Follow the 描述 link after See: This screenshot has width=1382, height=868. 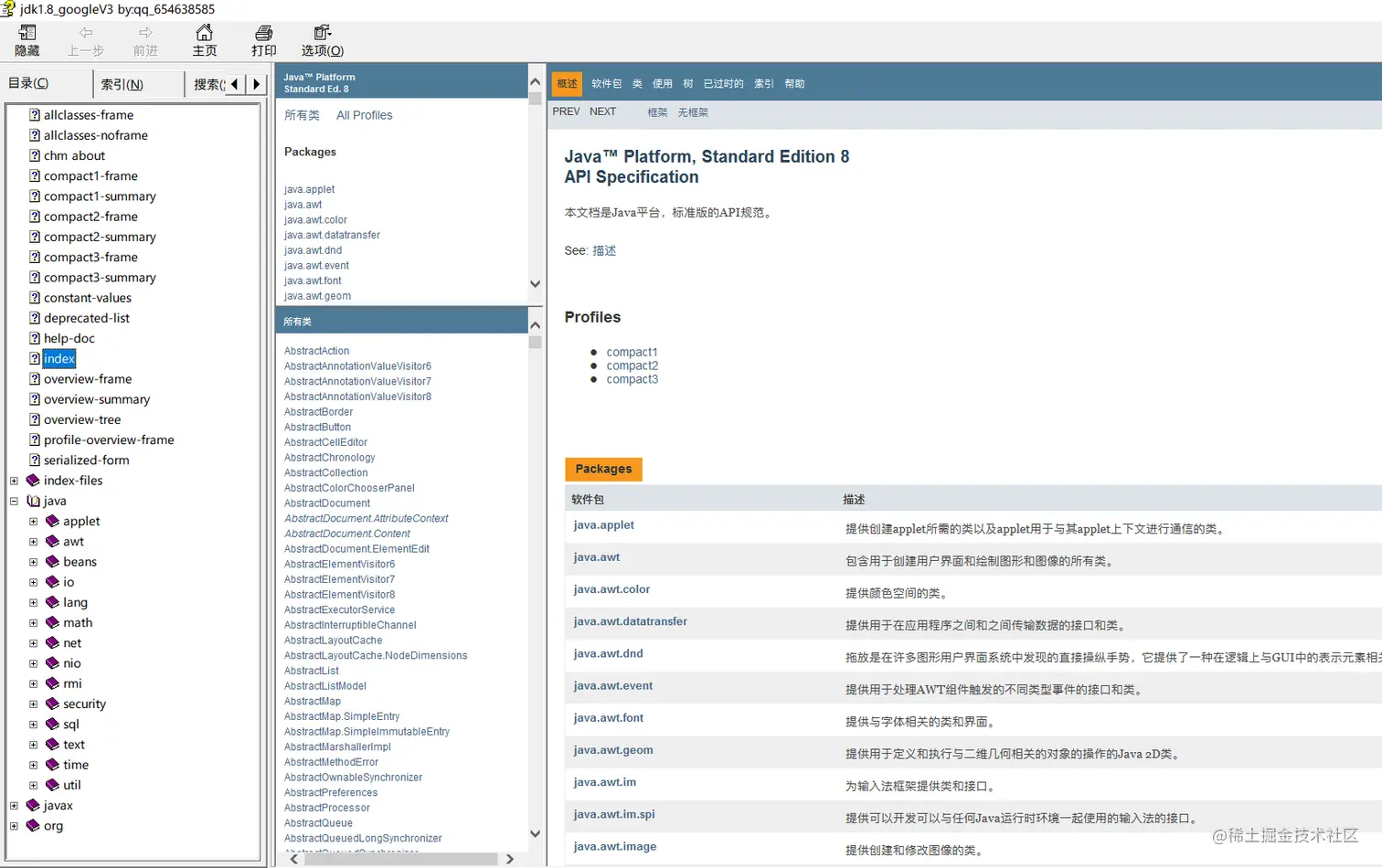pos(604,250)
